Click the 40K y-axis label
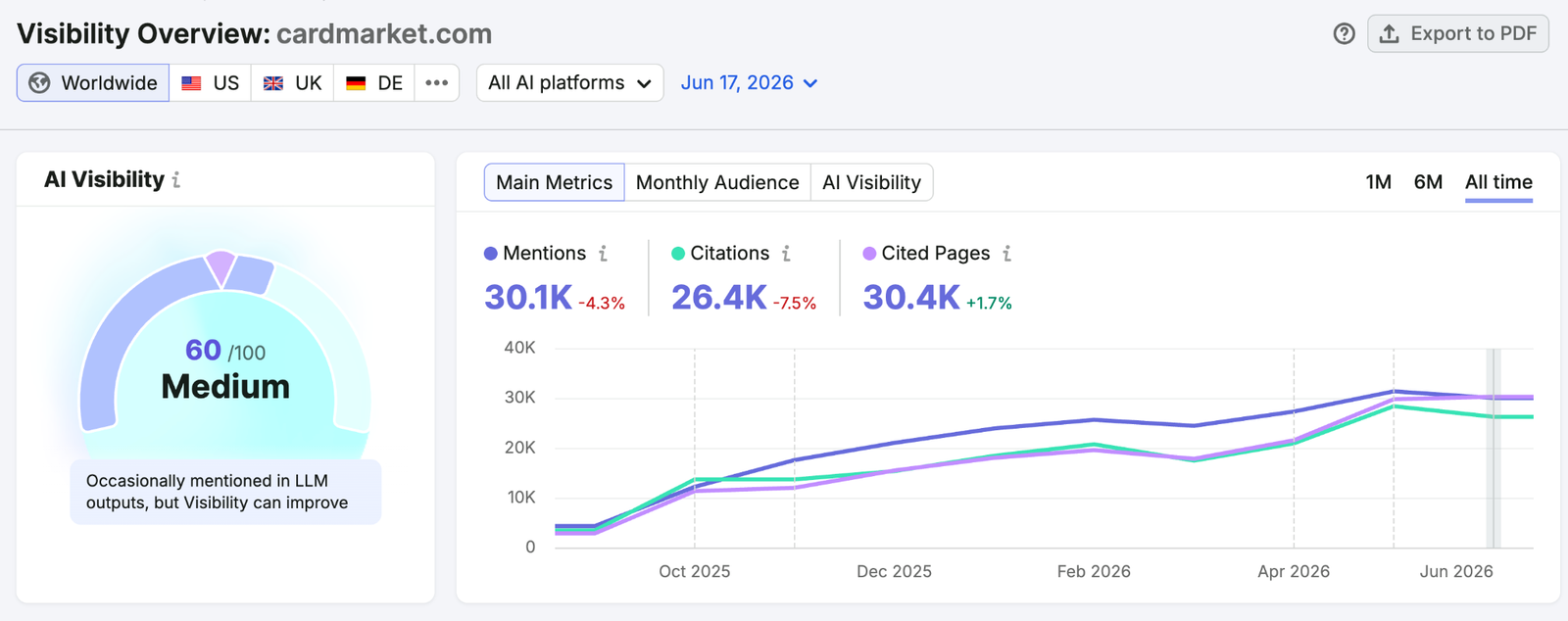 click(x=519, y=348)
